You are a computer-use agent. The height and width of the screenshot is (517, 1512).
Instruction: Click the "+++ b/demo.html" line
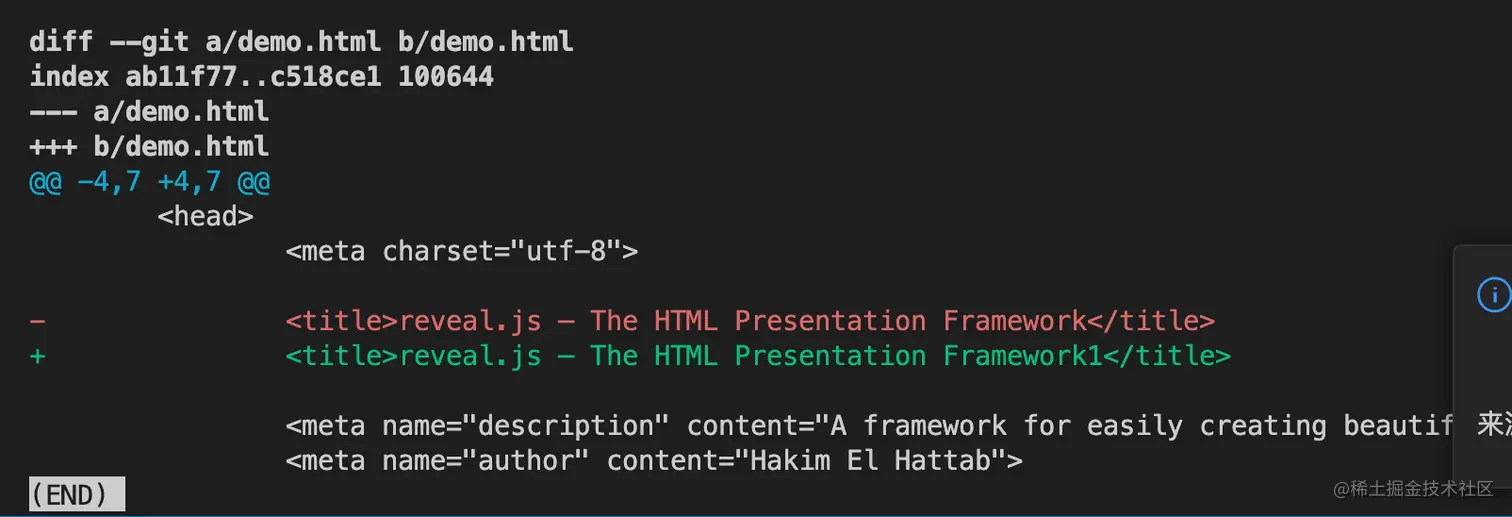(149, 146)
